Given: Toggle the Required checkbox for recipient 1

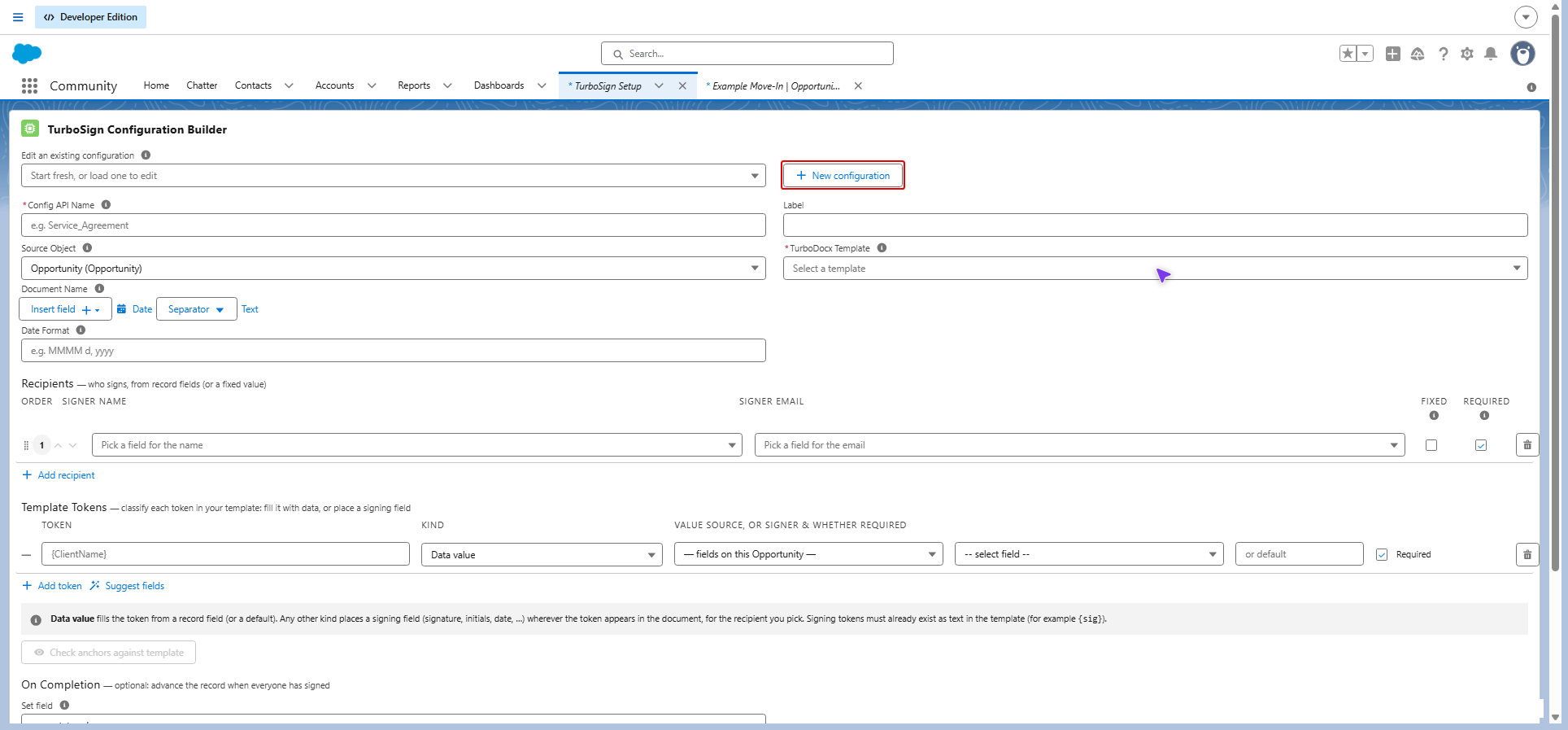Looking at the screenshot, I should coord(1481,445).
